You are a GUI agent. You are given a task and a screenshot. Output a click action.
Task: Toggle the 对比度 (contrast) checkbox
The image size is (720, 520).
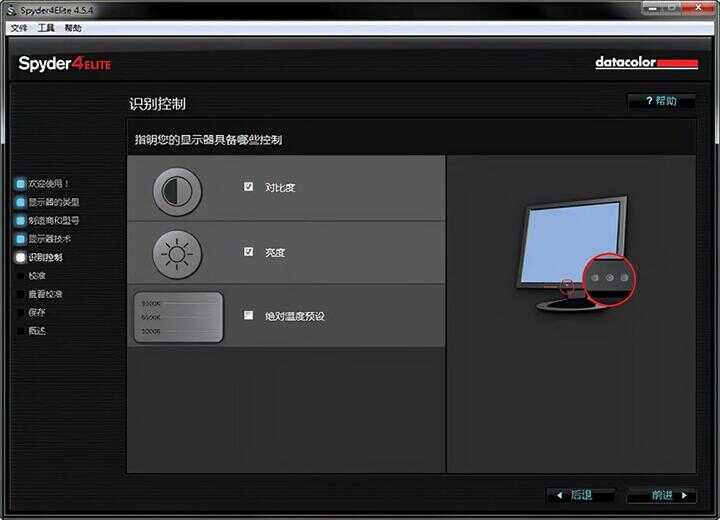tap(248, 186)
